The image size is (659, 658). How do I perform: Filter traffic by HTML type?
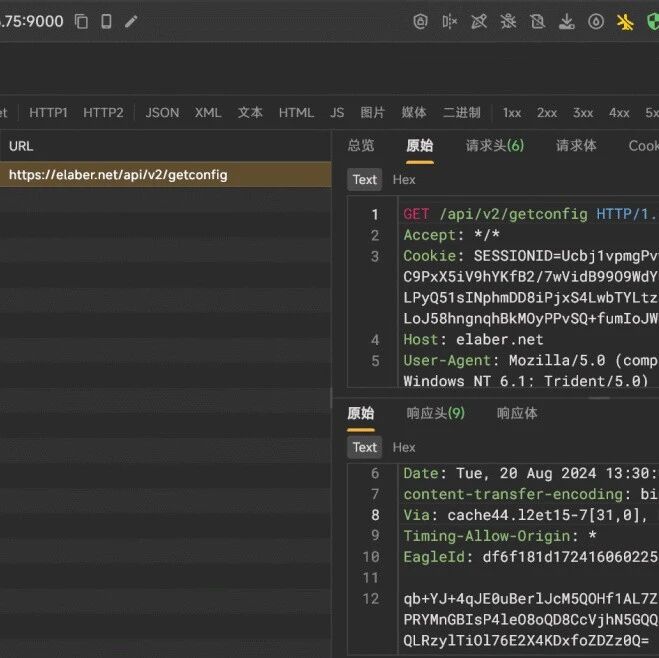(296, 113)
